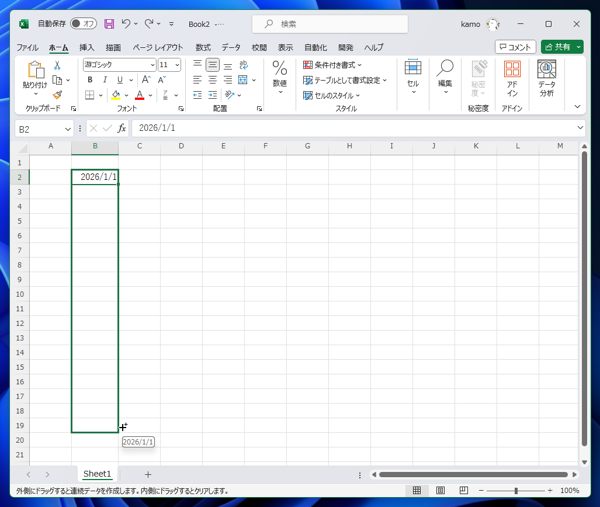The height and width of the screenshot is (507, 600).
Task: Align text to the left
Action: pos(197,80)
